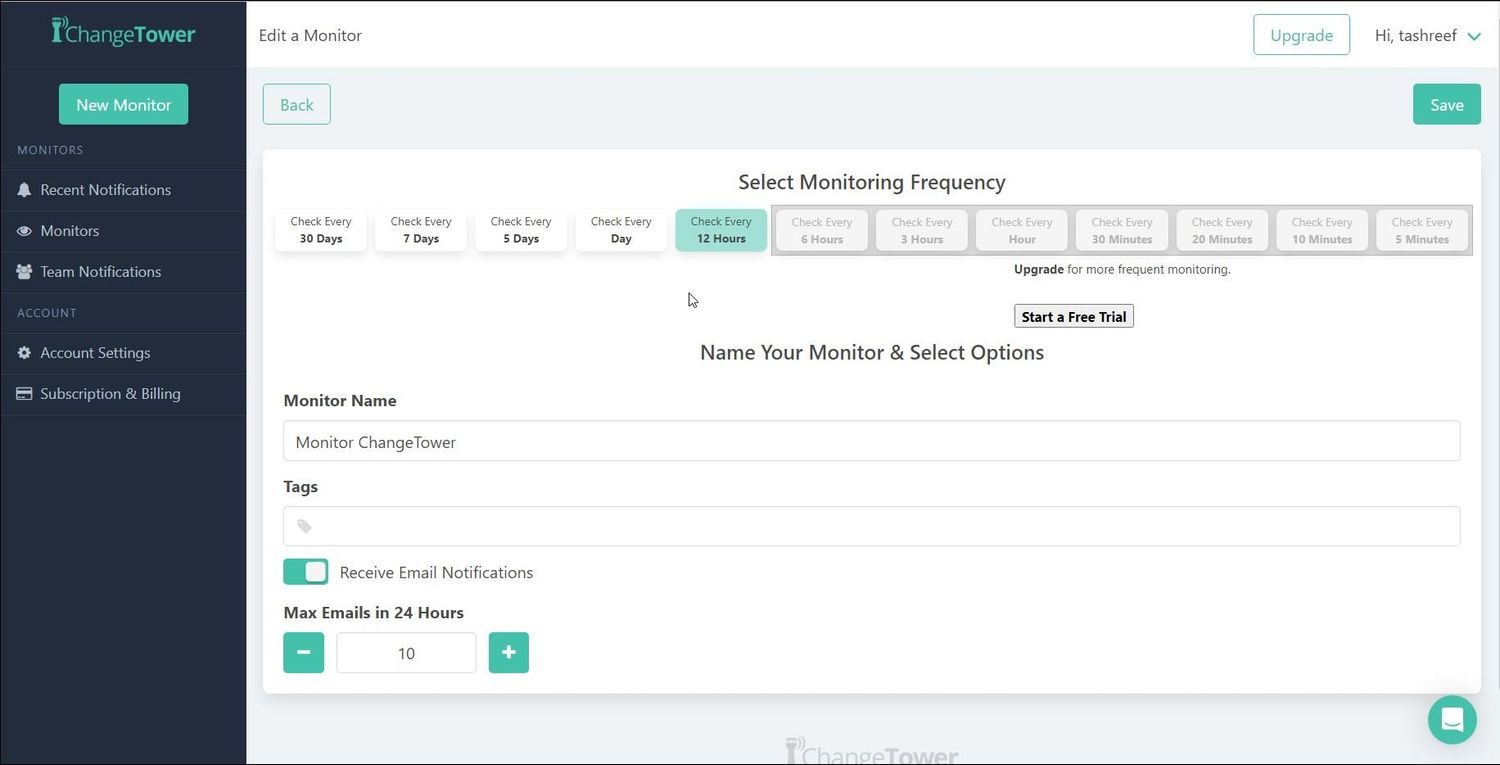Decrease max emails with minus button

pos(304,653)
